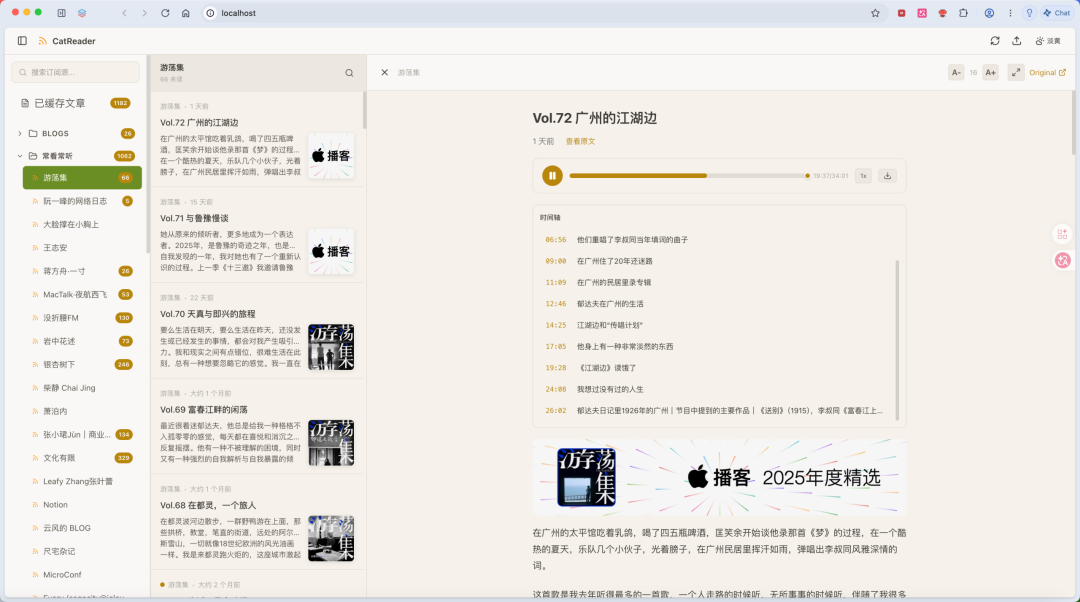Open the Chat button in browser toolbar
The image size is (1080, 602).
pyautogui.click(x=1057, y=13)
